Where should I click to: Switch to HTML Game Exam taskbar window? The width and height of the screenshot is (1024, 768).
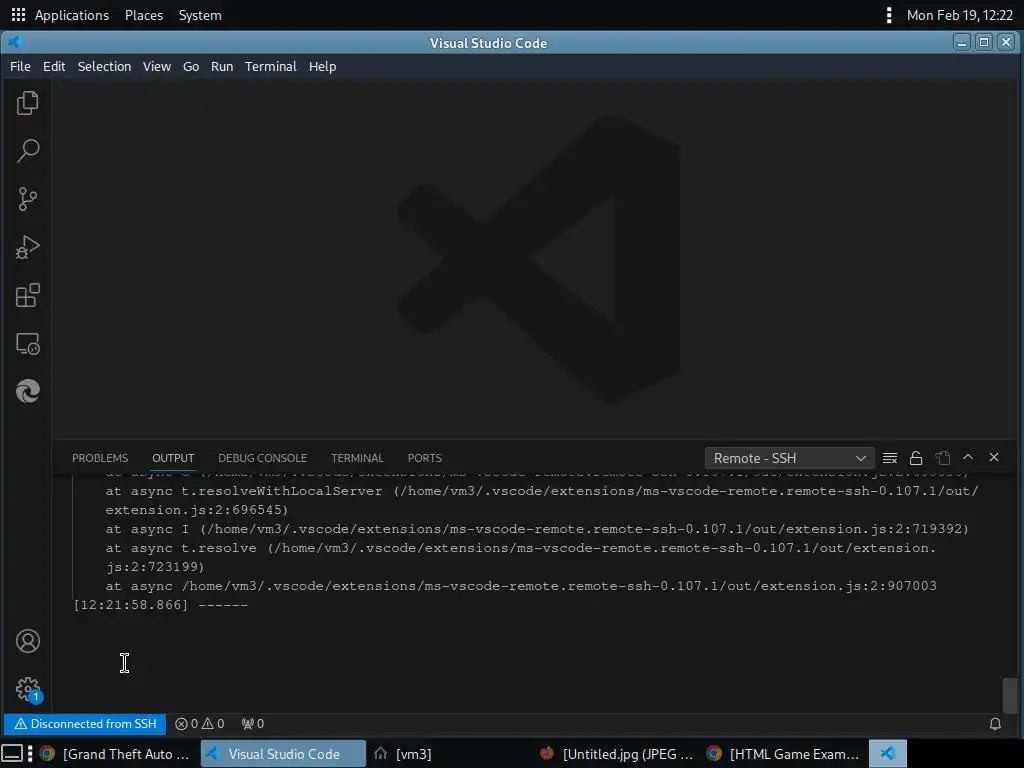tap(784, 754)
